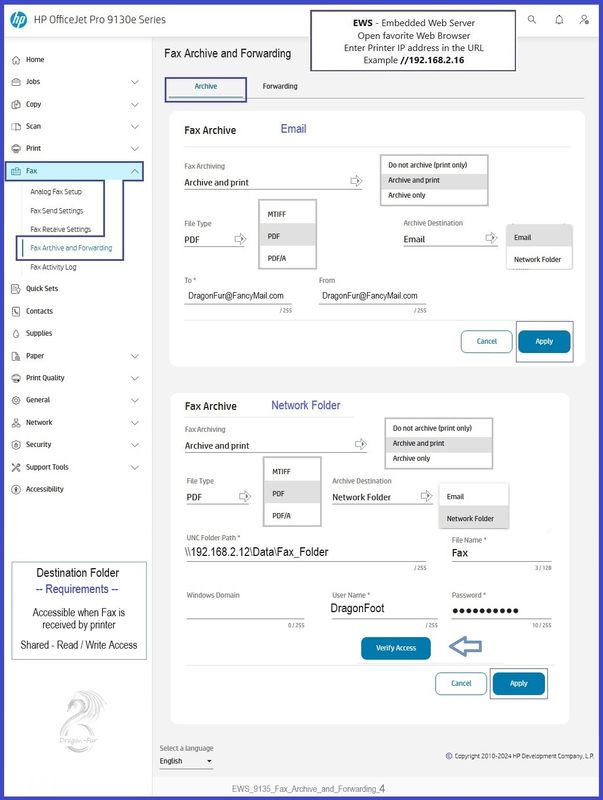This screenshot has width=603, height=800.
Task: Switch to the Forwarding tab
Action: click(x=280, y=87)
